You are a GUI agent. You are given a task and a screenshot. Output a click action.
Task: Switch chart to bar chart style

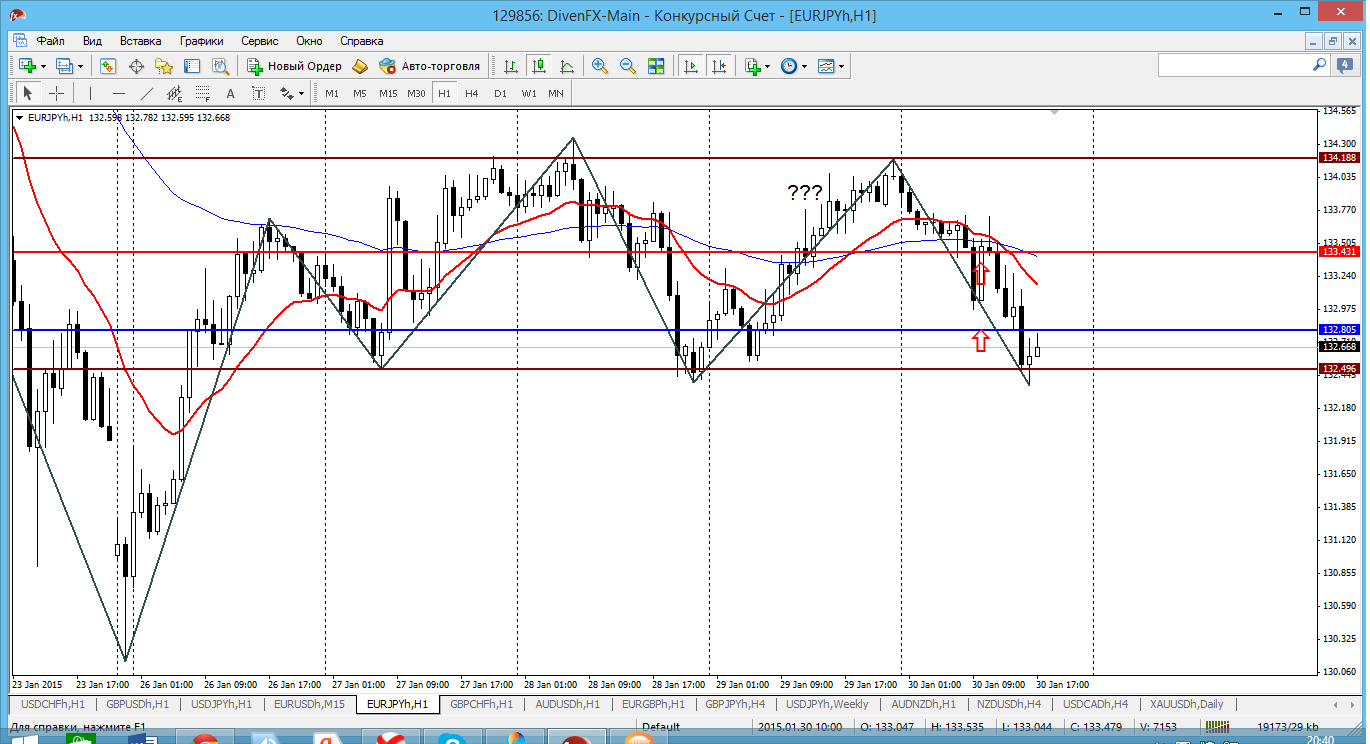(511, 66)
